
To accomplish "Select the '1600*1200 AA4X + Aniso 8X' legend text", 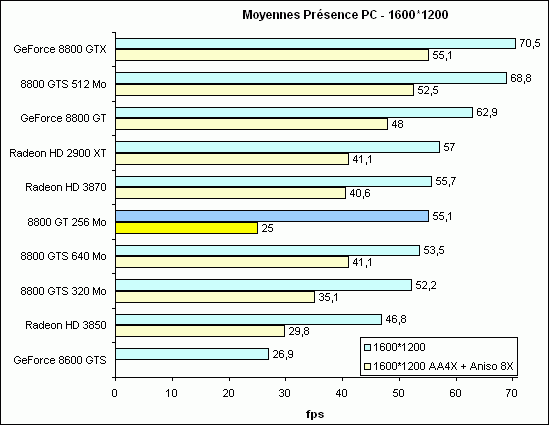I will 443,366.
